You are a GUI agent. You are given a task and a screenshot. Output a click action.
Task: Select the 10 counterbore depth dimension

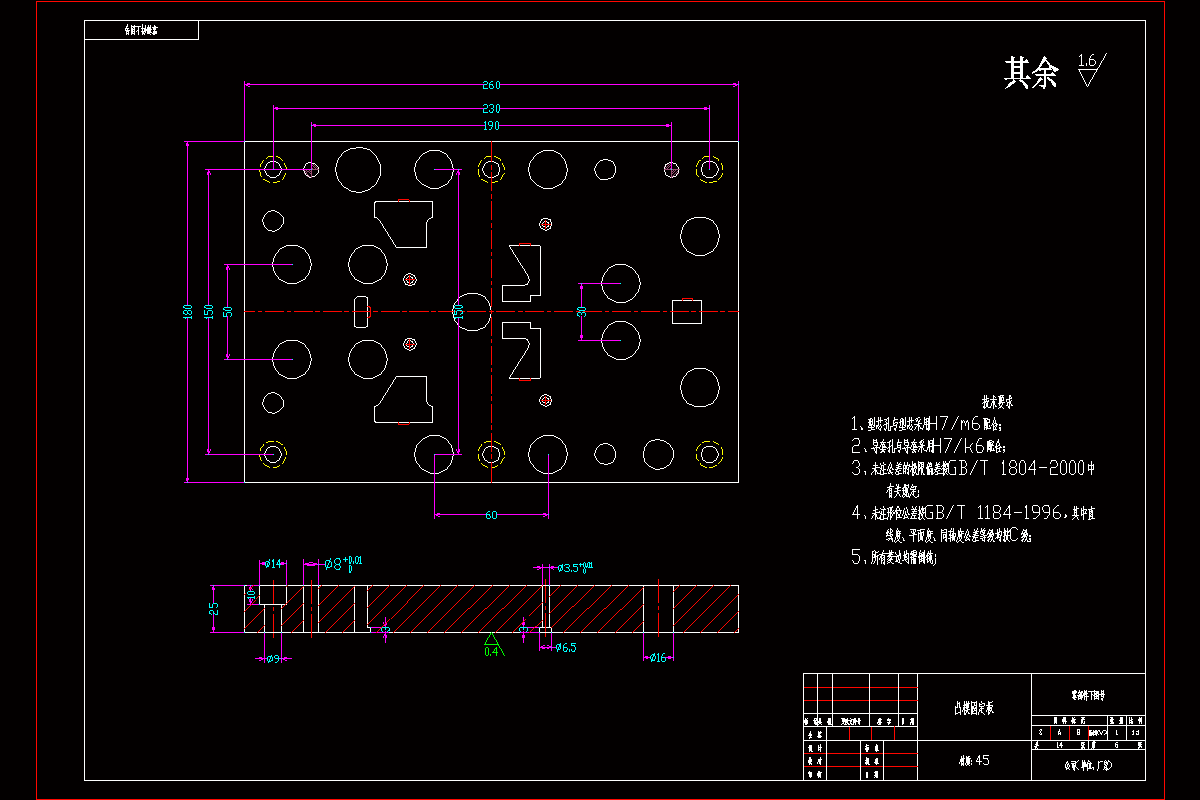coord(252,595)
